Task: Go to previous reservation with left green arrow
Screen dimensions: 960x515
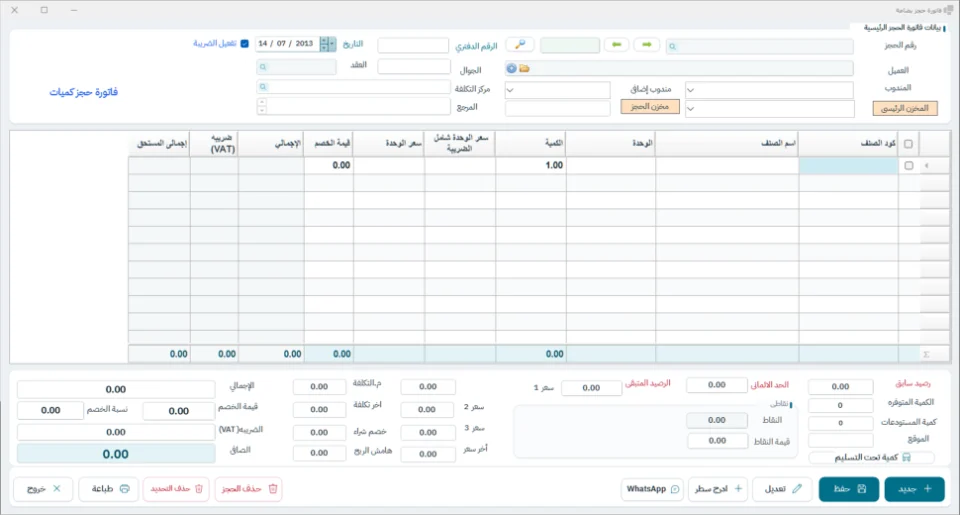Action: click(x=617, y=45)
